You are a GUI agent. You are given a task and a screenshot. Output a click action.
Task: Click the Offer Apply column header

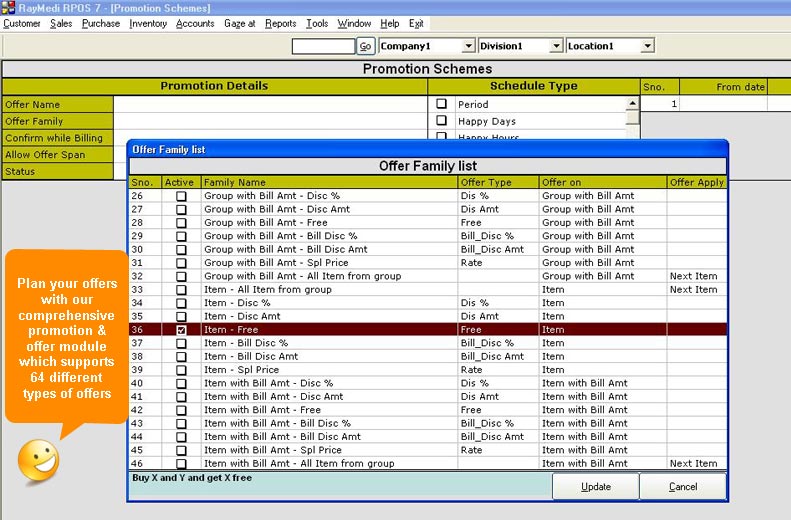click(697, 182)
